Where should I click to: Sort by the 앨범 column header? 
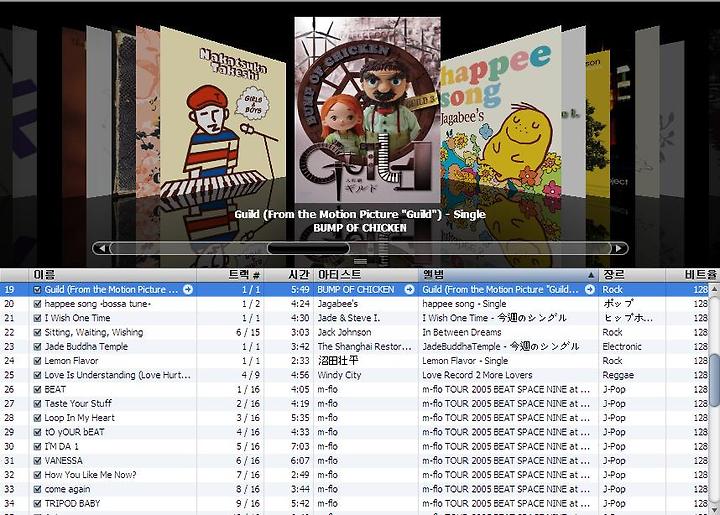[x=508, y=275]
